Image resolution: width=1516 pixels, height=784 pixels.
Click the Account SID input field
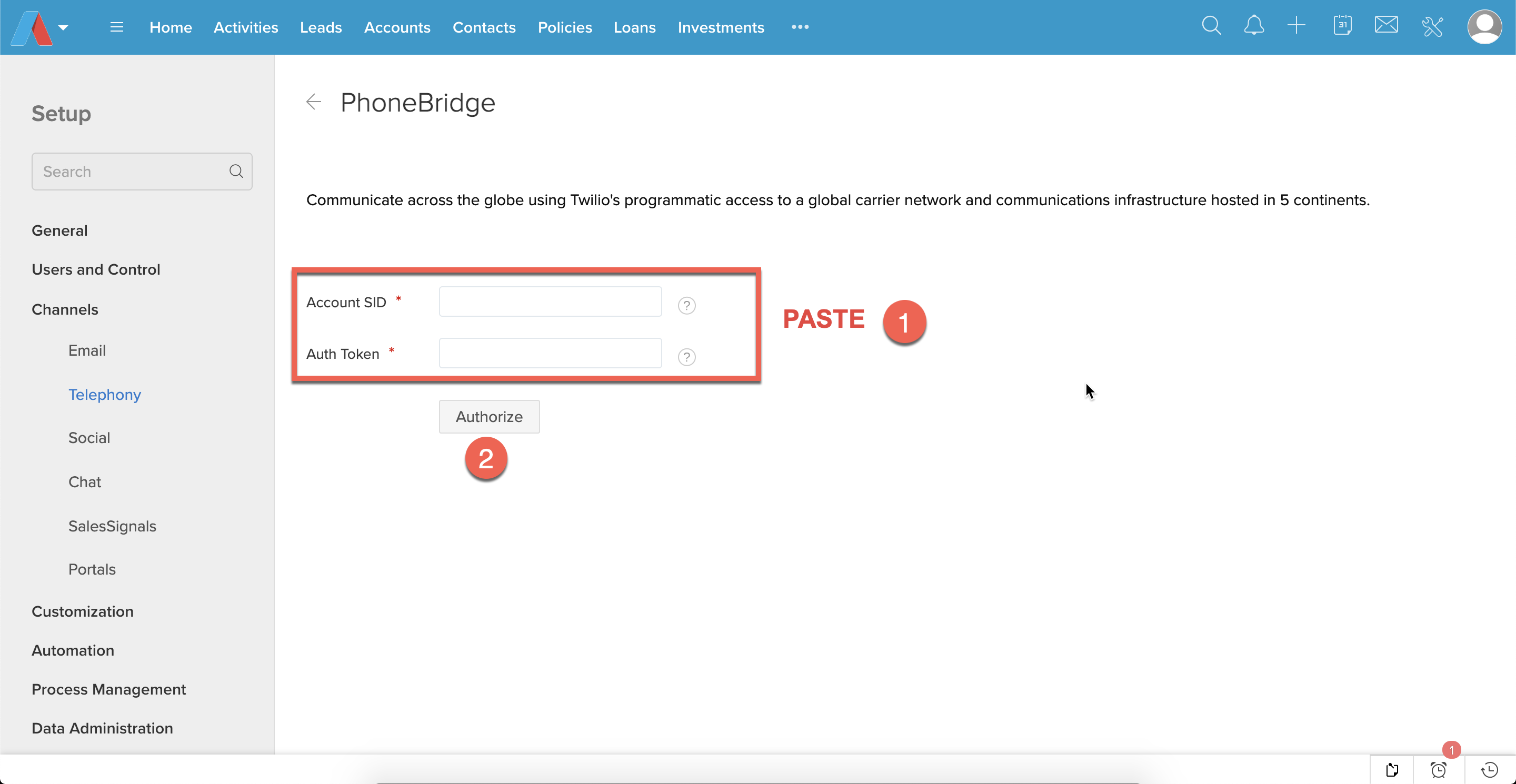550,301
